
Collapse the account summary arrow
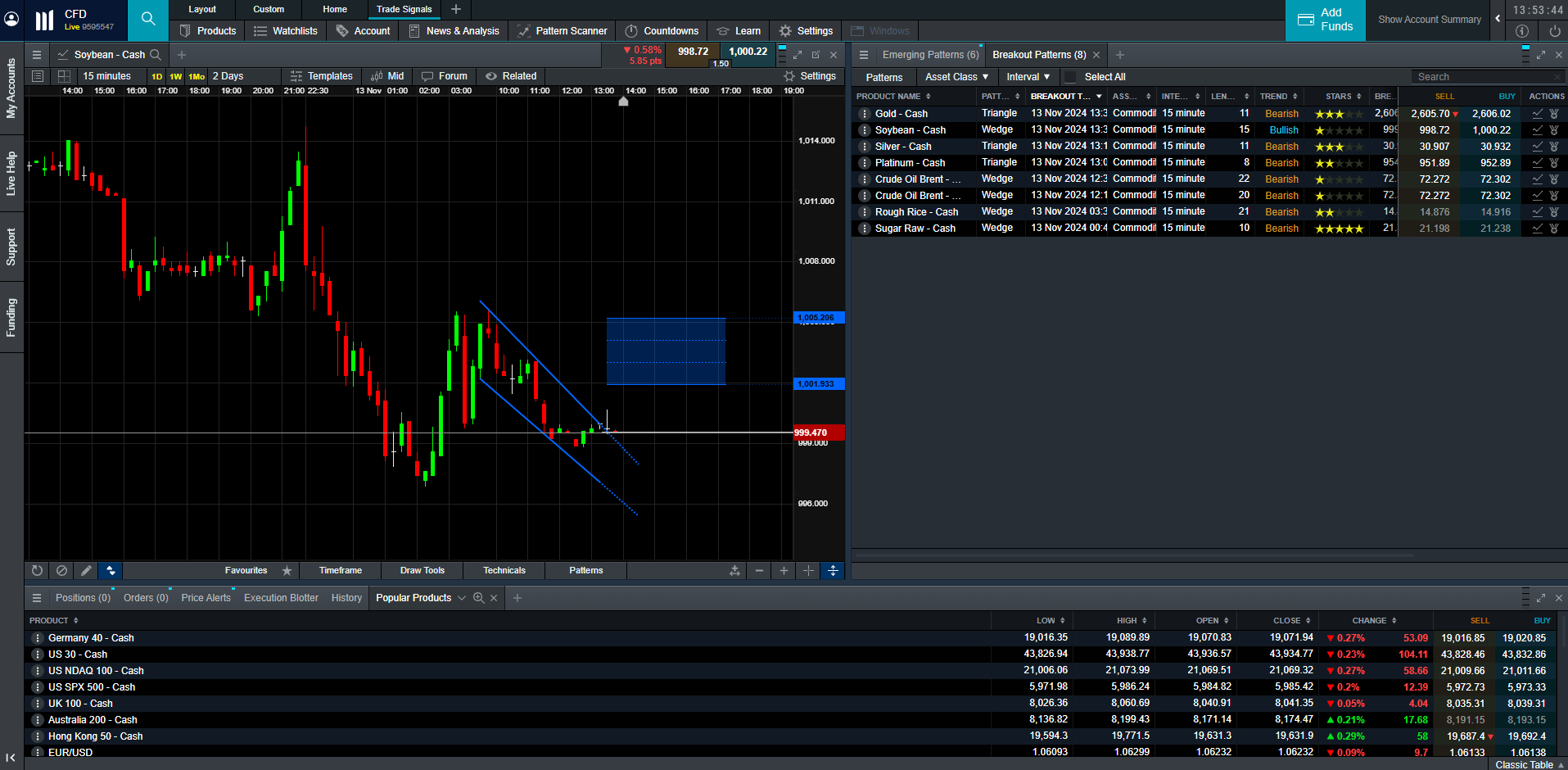[1498, 19]
